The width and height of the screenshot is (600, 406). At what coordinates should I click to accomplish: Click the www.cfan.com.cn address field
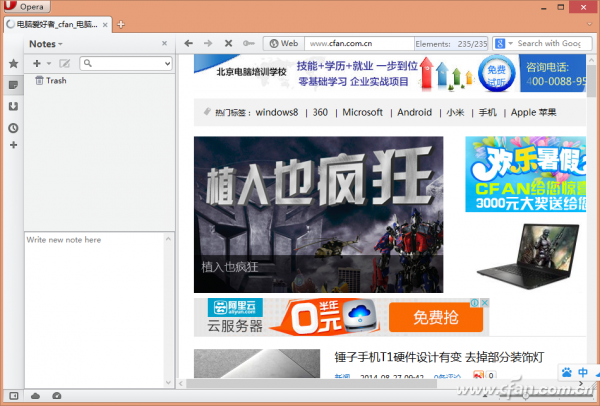tap(359, 44)
